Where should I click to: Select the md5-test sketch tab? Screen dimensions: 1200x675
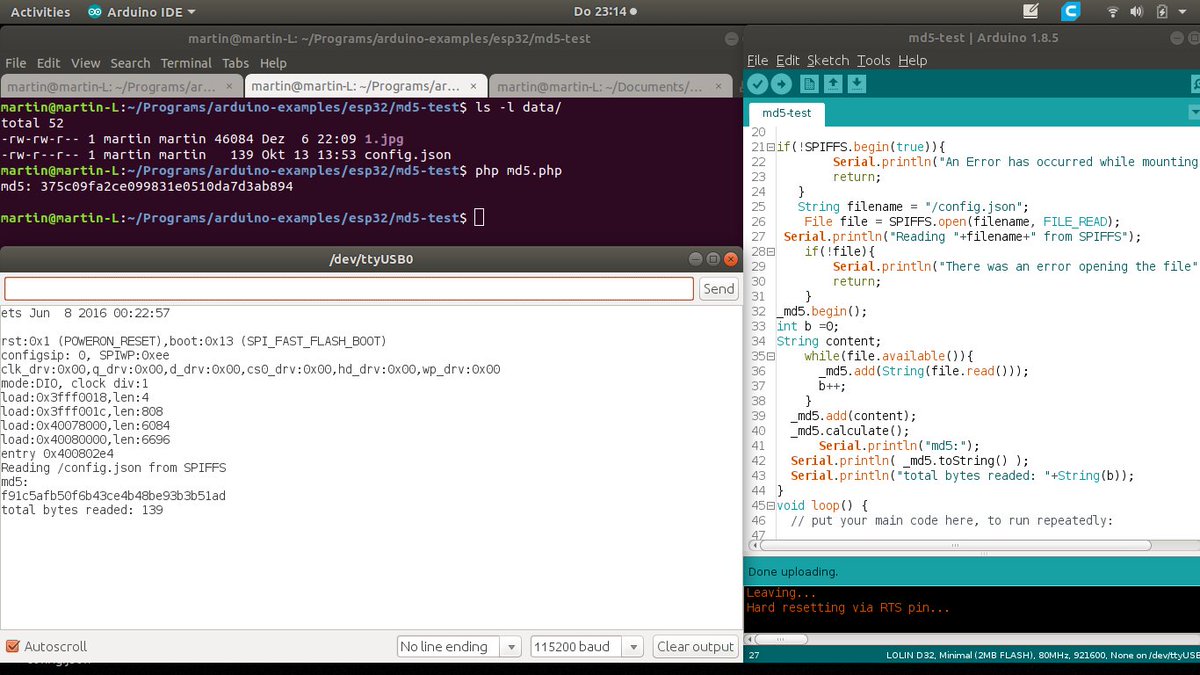click(x=787, y=113)
